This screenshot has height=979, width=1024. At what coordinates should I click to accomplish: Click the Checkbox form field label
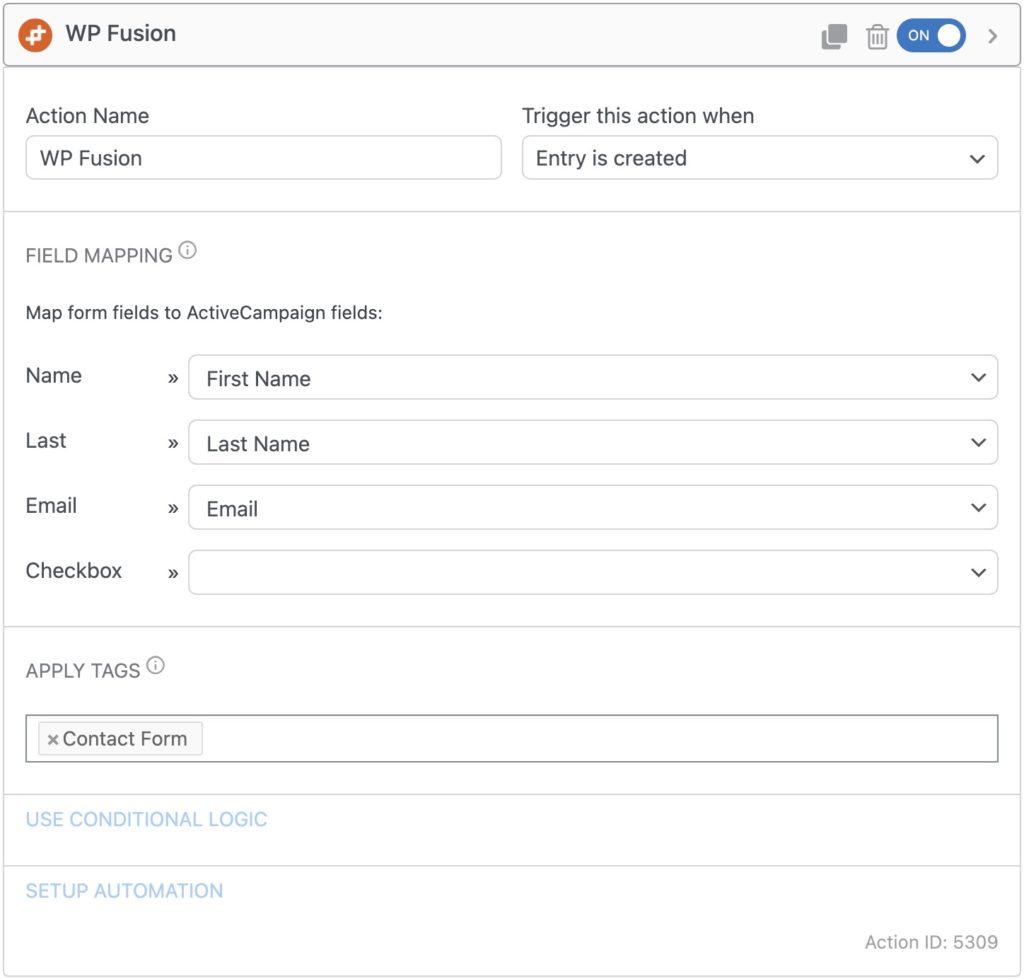pos(74,571)
